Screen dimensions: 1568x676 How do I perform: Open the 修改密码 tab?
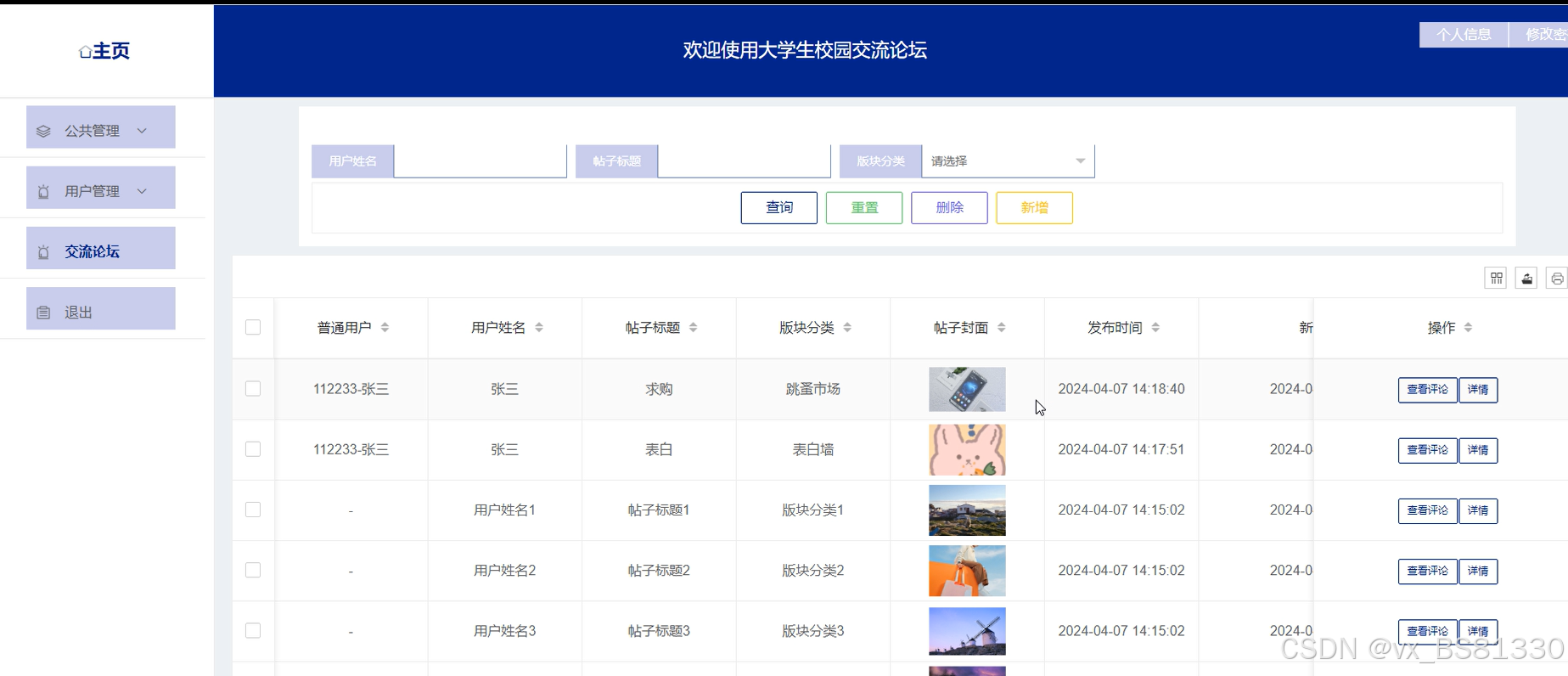(1539, 35)
